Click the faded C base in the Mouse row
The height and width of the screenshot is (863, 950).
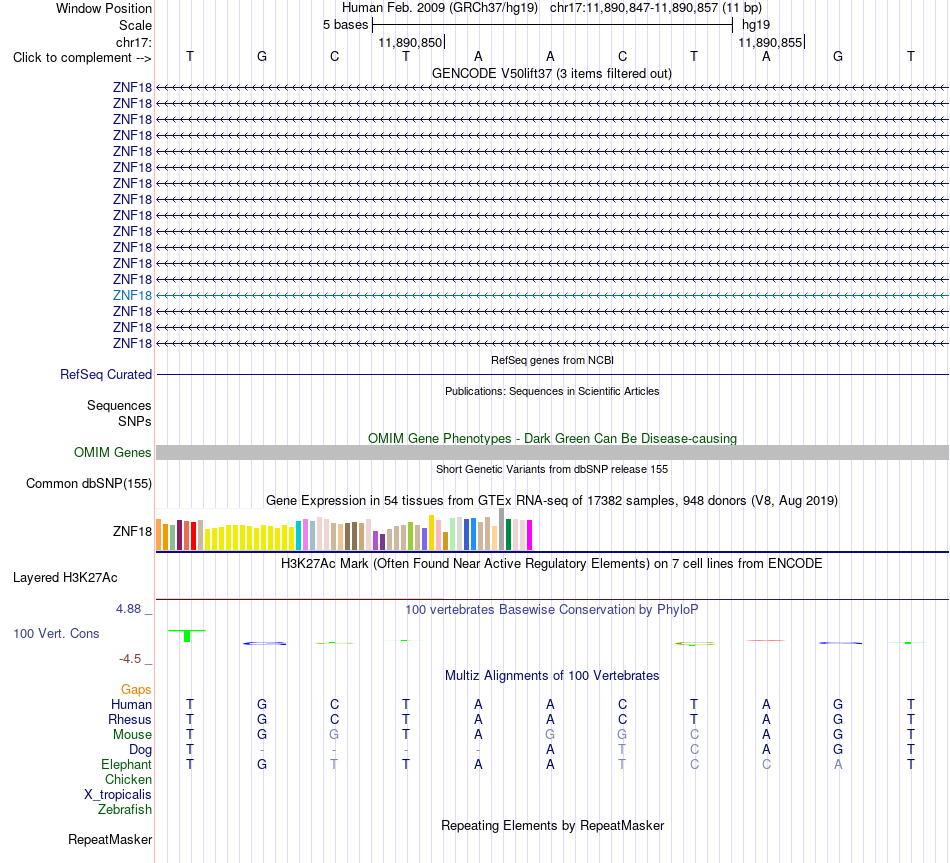(x=694, y=735)
